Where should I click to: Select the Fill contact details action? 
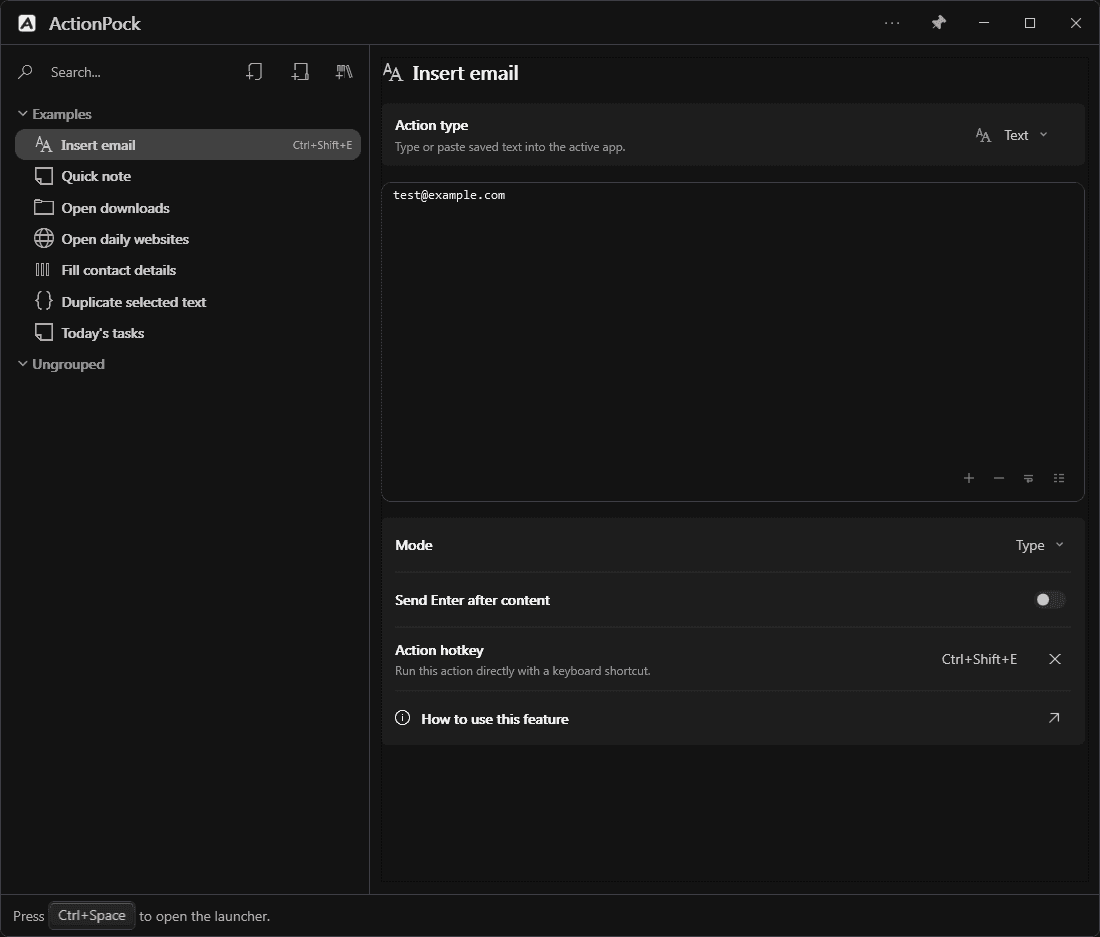tap(188, 270)
